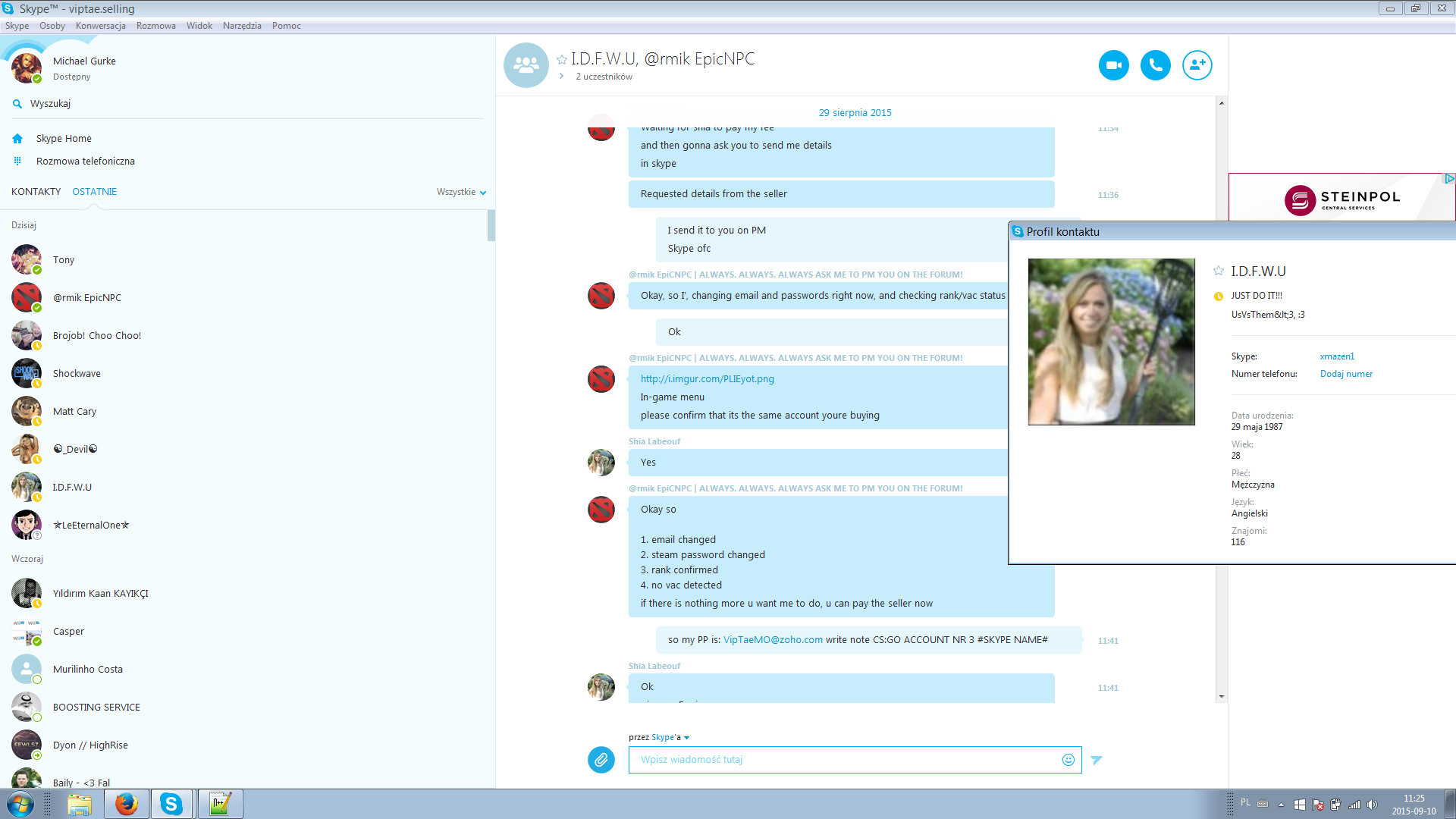Switch to the KONTAKTY tab
The height and width of the screenshot is (819, 1456).
(x=36, y=192)
